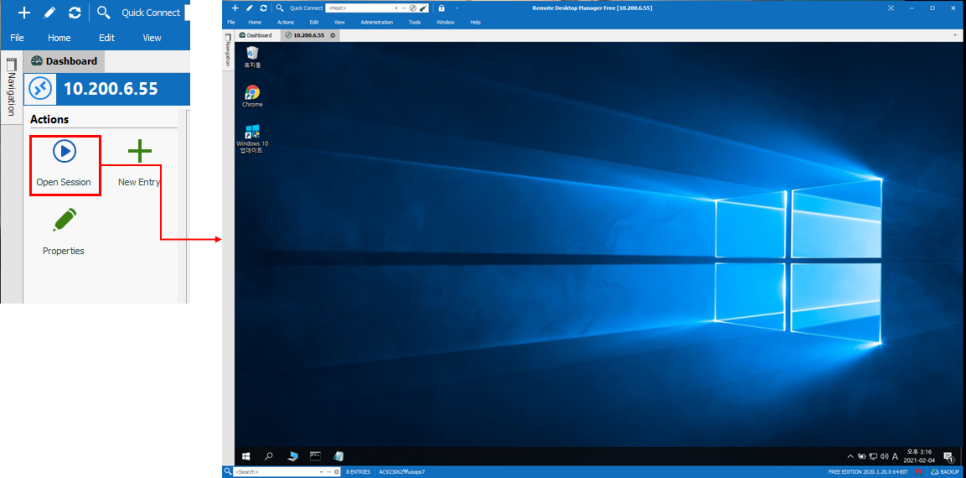
Task: Open the remote Windows Start button
Action: coord(246,456)
